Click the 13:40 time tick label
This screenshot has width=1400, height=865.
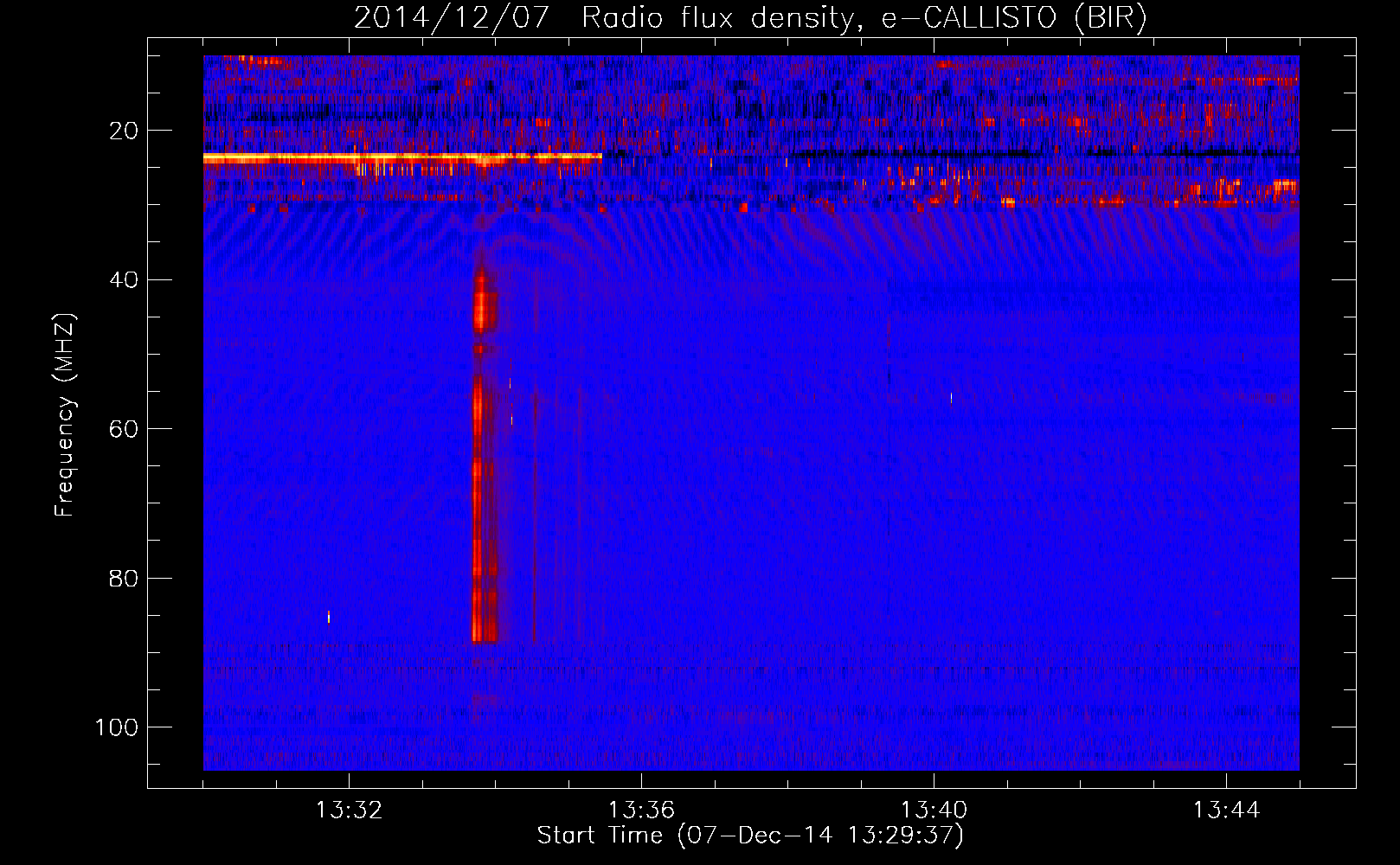click(x=934, y=811)
